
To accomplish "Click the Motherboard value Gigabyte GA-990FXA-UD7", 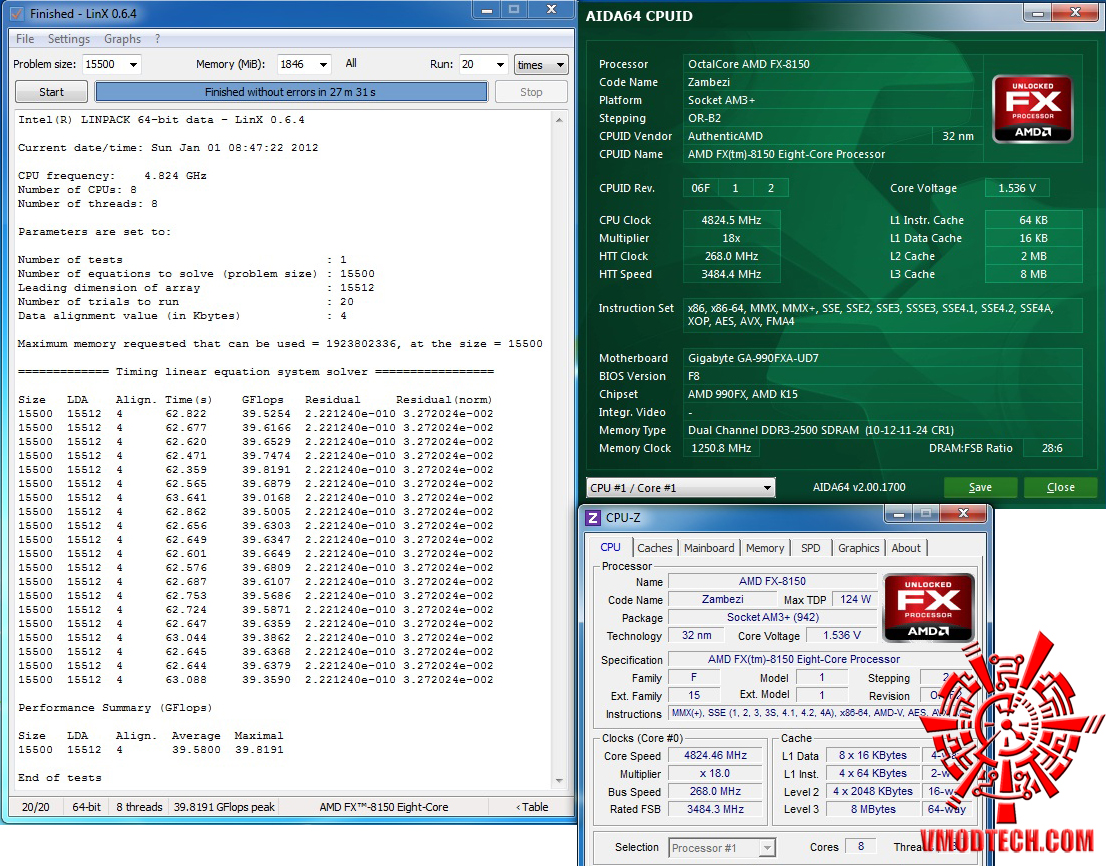I will point(882,358).
